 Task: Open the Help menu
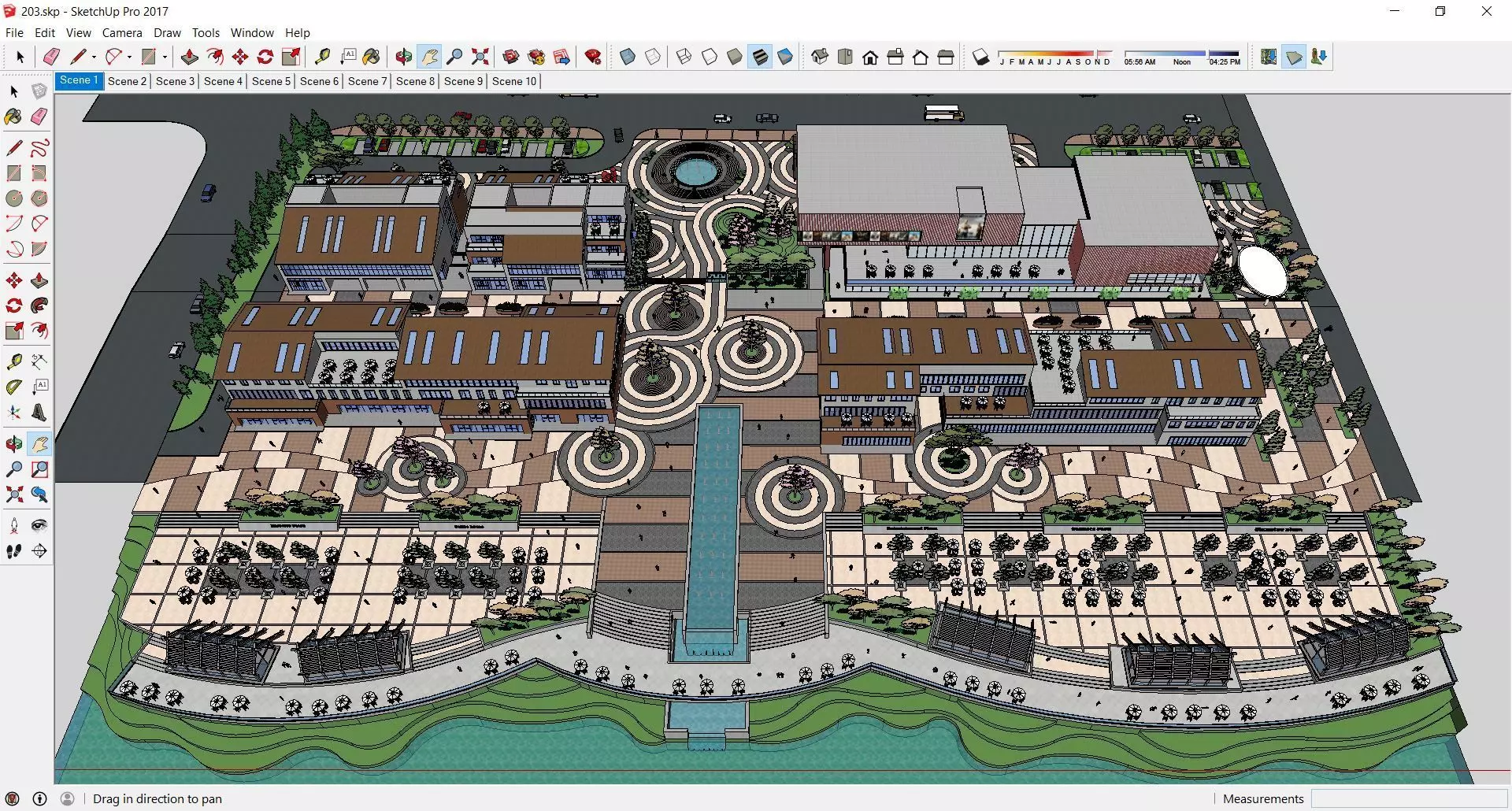(298, 32)
